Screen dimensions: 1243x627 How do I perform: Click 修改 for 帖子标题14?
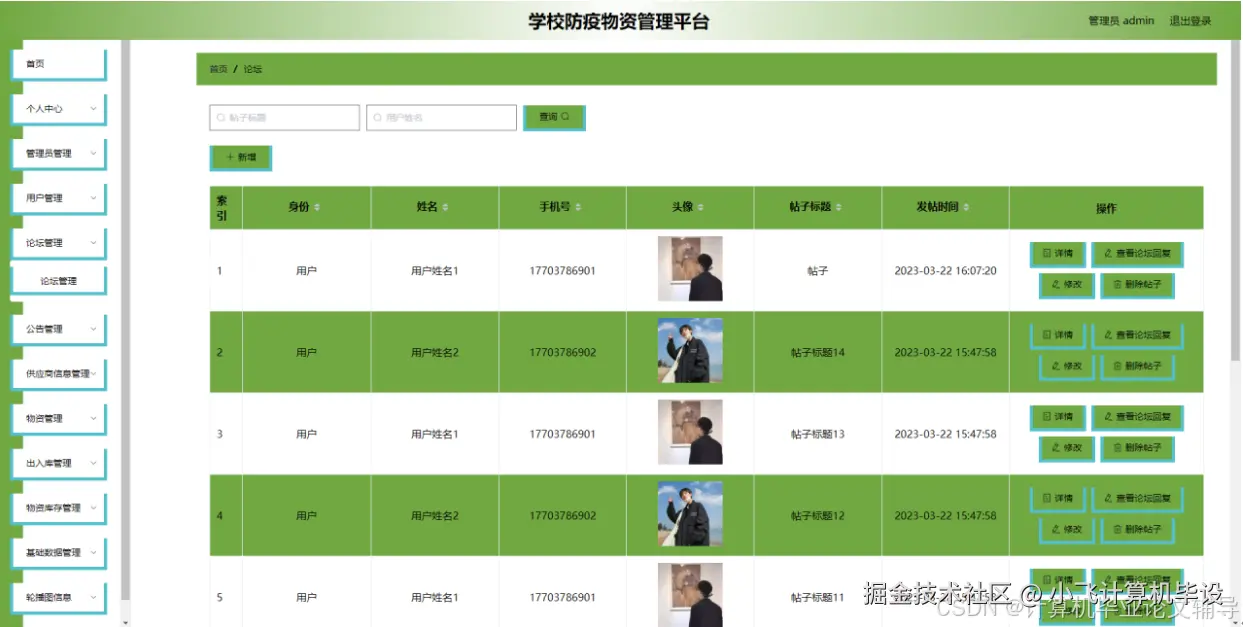point(1067,367)
